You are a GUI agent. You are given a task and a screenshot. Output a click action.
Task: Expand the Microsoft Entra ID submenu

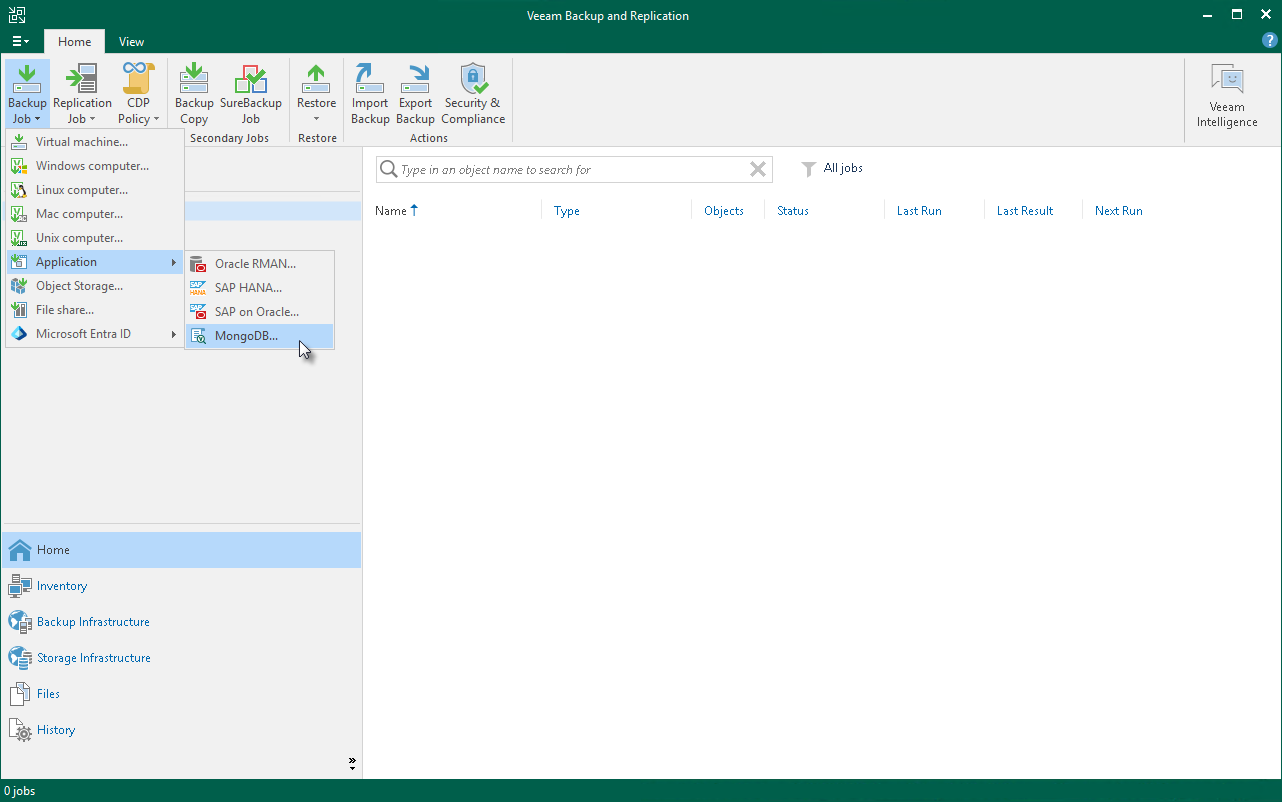click(95, 334)
